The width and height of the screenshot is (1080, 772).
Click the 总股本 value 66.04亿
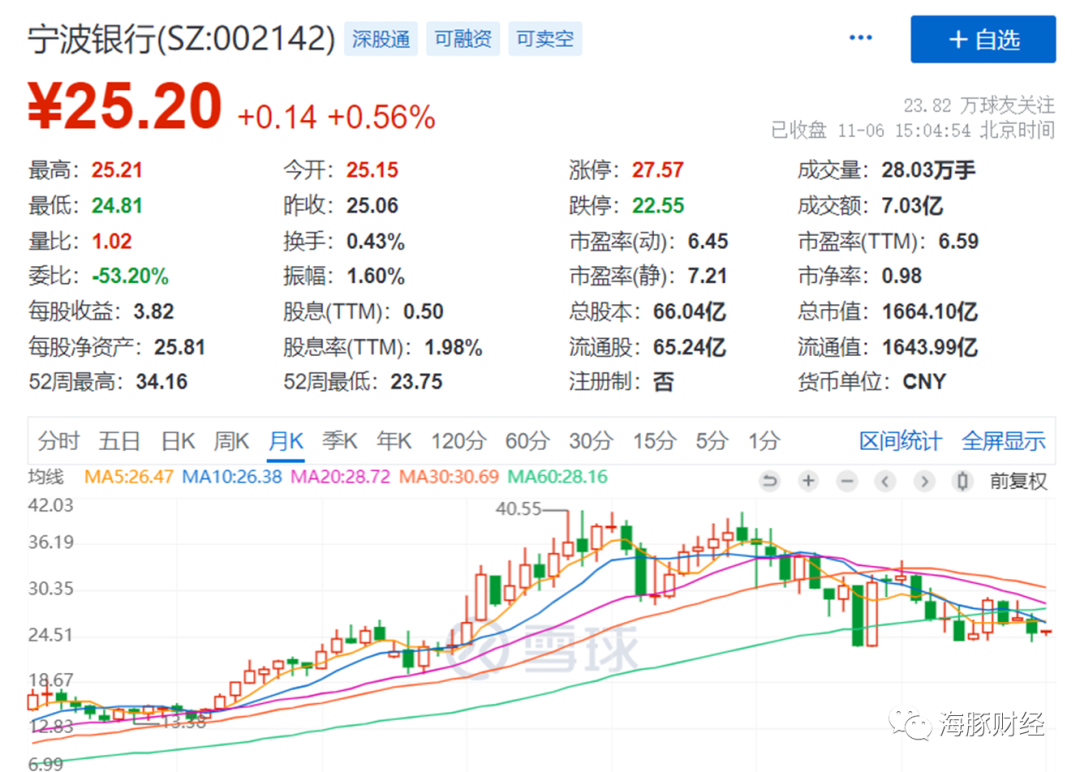689,312
